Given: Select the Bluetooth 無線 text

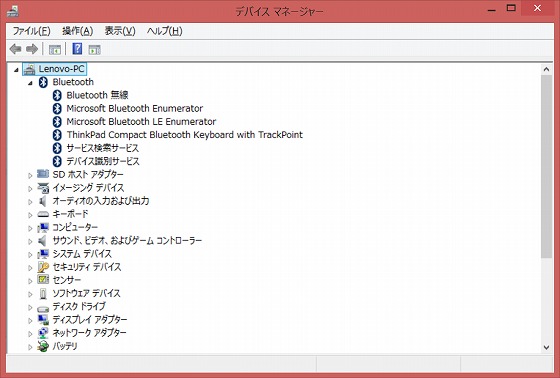Looking at the screenshot, I should pyautogui.click(x=97, y=95).
